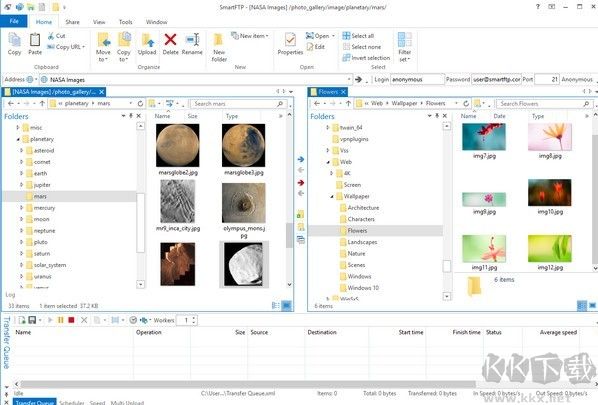Click the red Delete icon
The height and width of the screenshot is (405, 598).
pyautogui.click(x=170, y=44)
